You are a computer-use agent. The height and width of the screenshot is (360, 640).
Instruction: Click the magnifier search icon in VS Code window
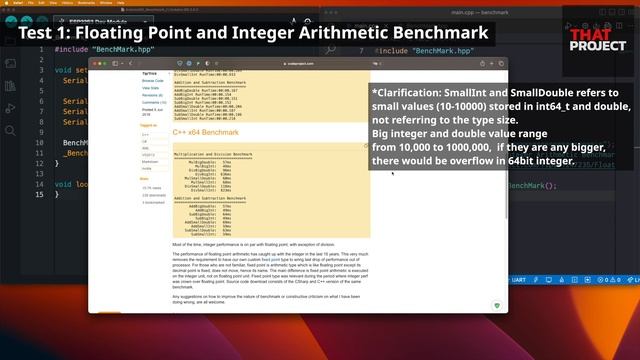click(x=331, y=50)
